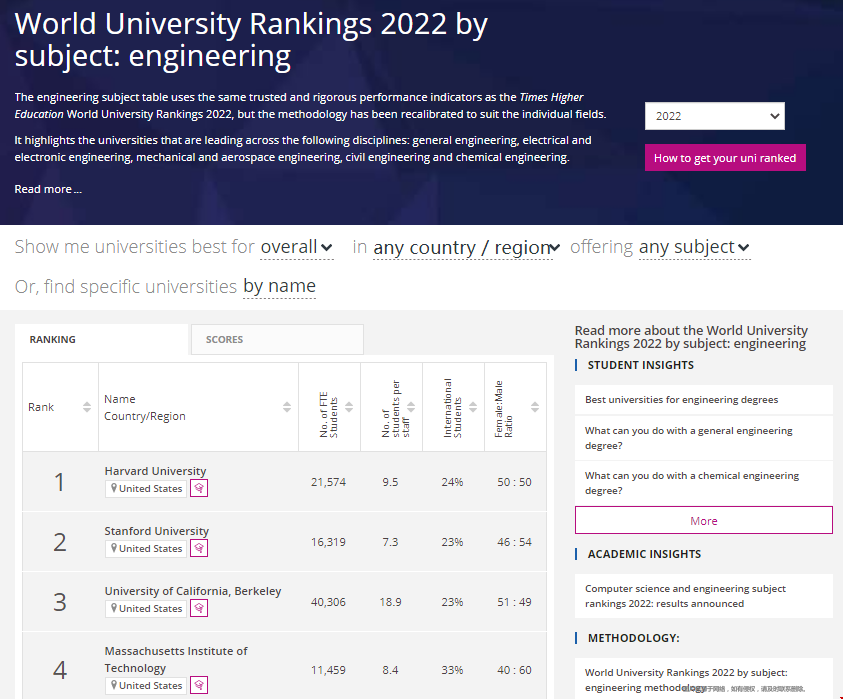The image size is (843, 699).
Task: Expand the 'overall' best-for dropdown
Action: click(x=296, y=247)
